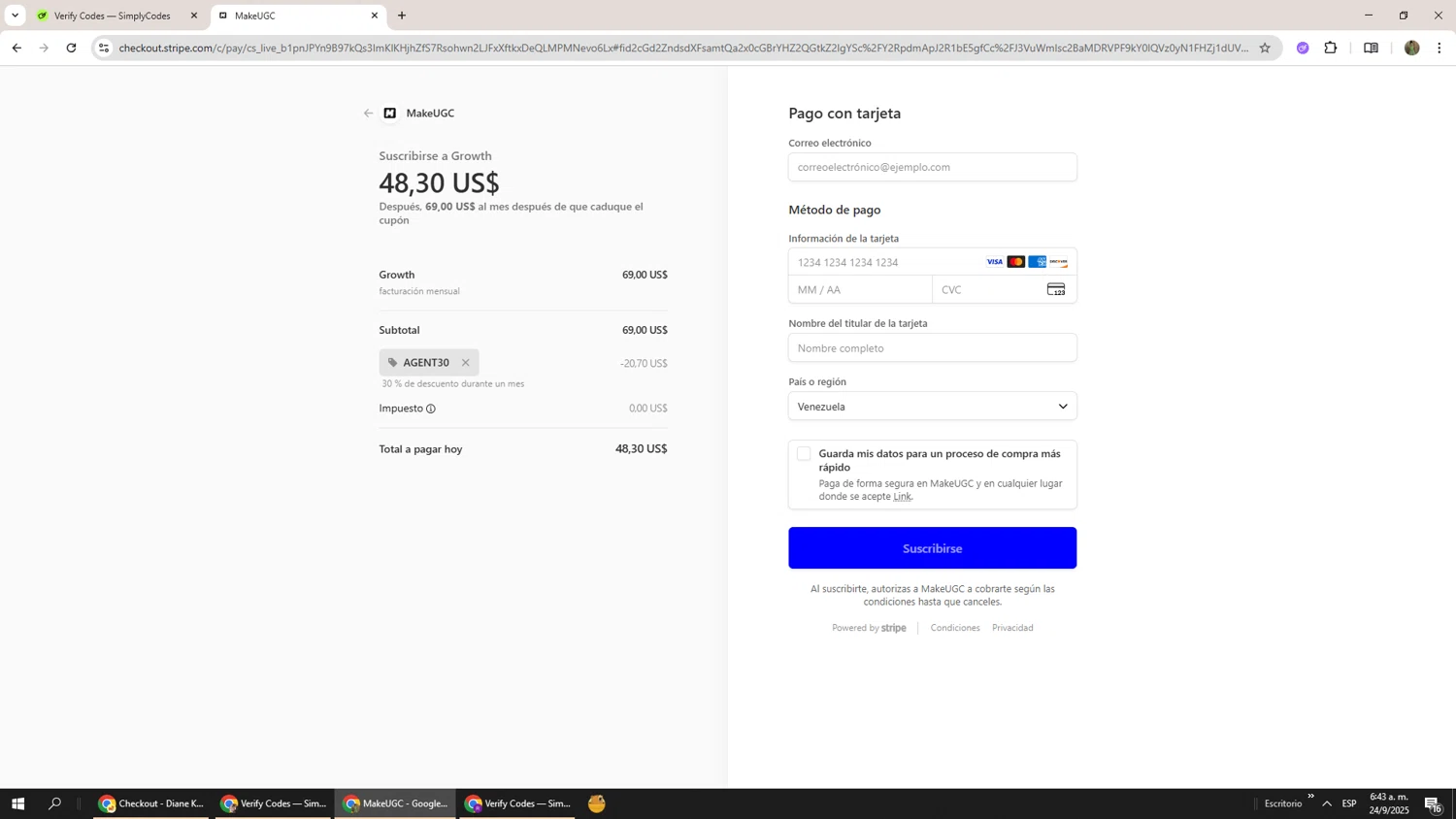Reload the checkout page

71,48
